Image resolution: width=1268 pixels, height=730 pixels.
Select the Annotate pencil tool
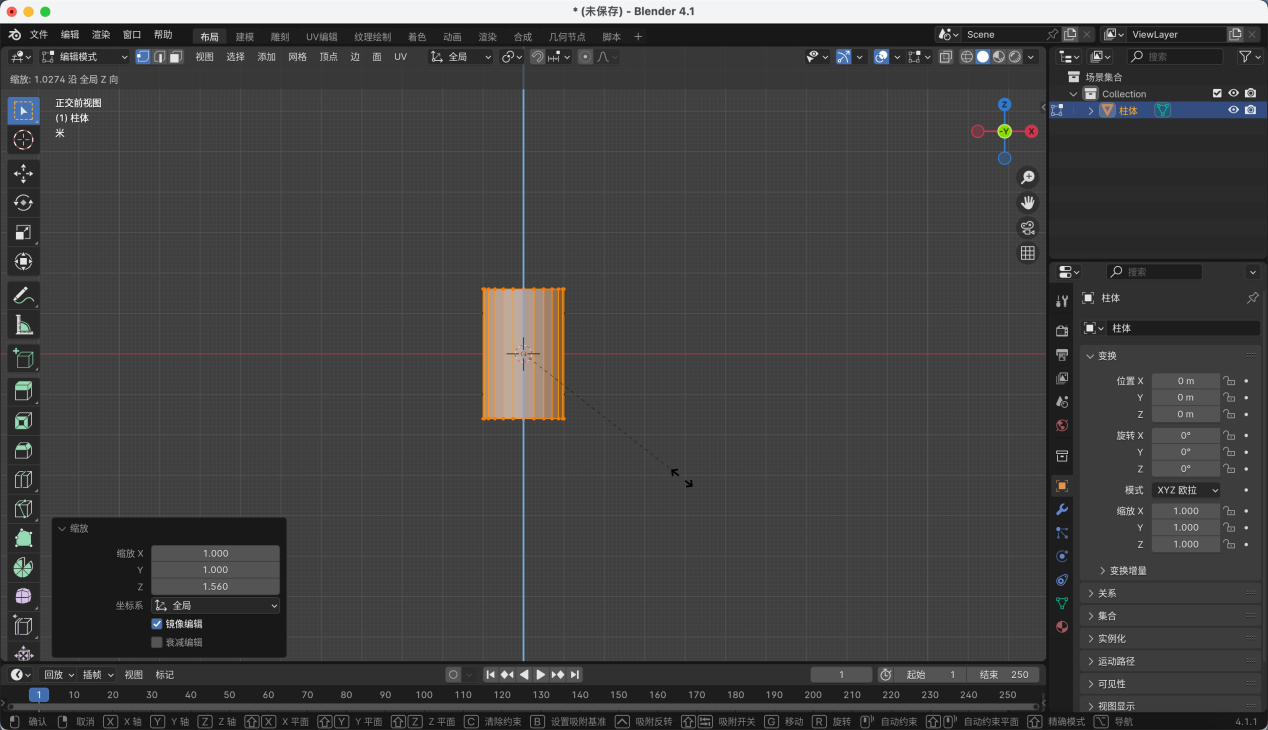[x=24, y=296]
